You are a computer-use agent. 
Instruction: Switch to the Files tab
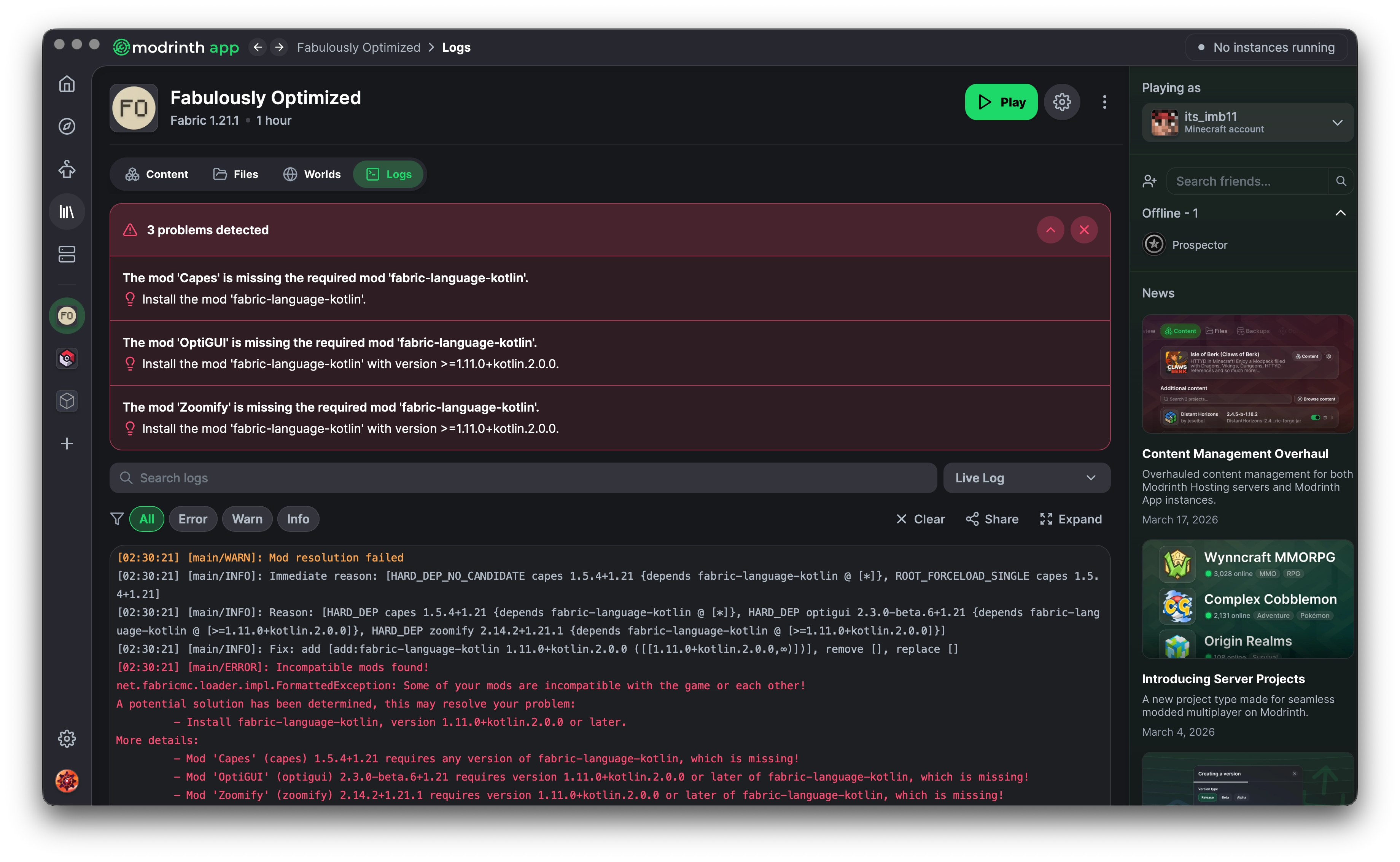(x=235, y=175)
